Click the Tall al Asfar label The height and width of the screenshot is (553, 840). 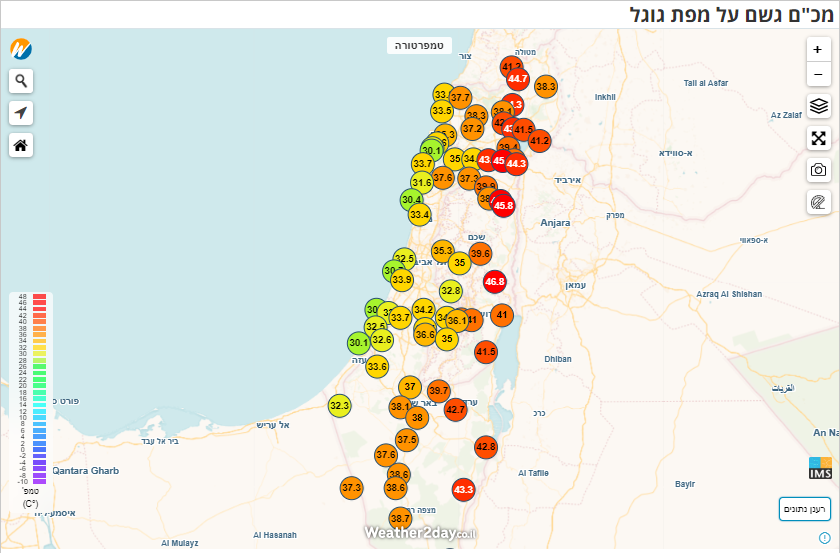[x=706, y=83]
